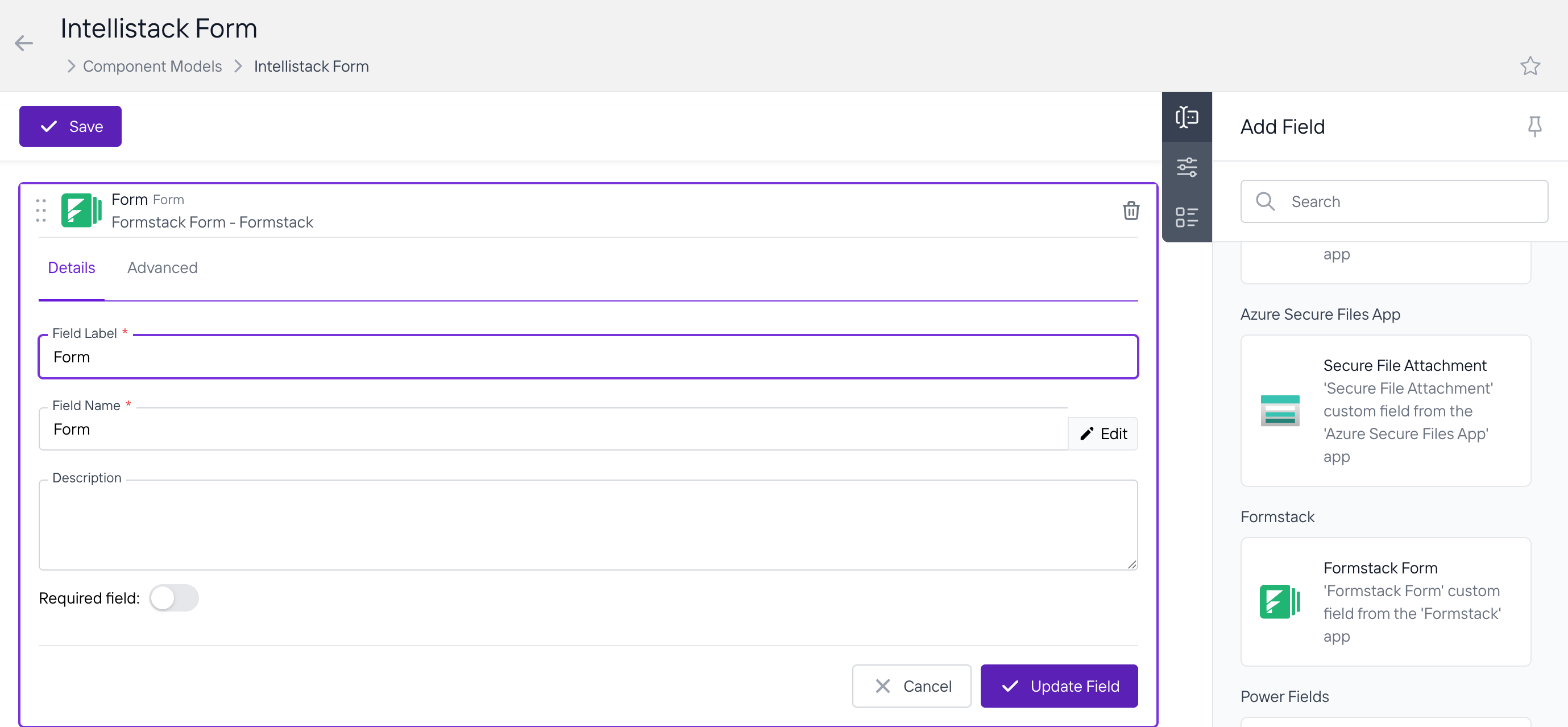Open the Add Field sidebar tab icon
Image resolution: width=1568 pixels, height=727 pixels.
click(1187, 117)
